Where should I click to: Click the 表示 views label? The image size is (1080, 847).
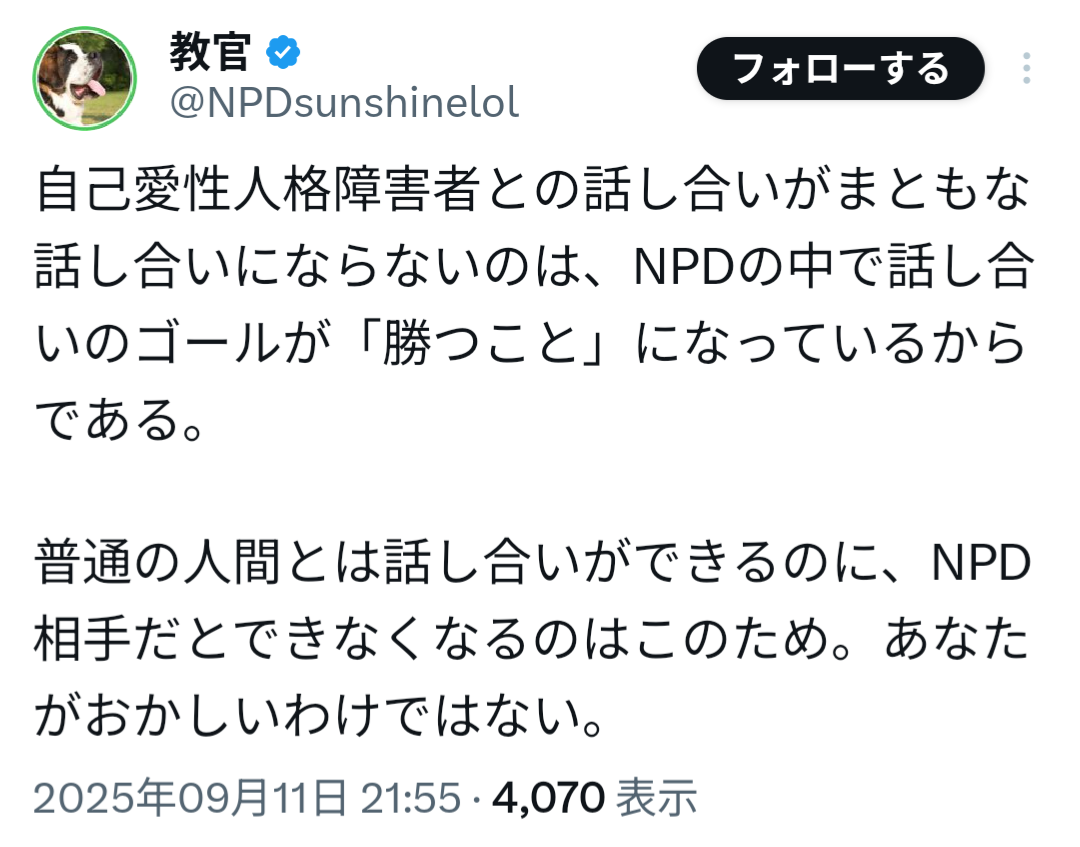pos(655,798)
